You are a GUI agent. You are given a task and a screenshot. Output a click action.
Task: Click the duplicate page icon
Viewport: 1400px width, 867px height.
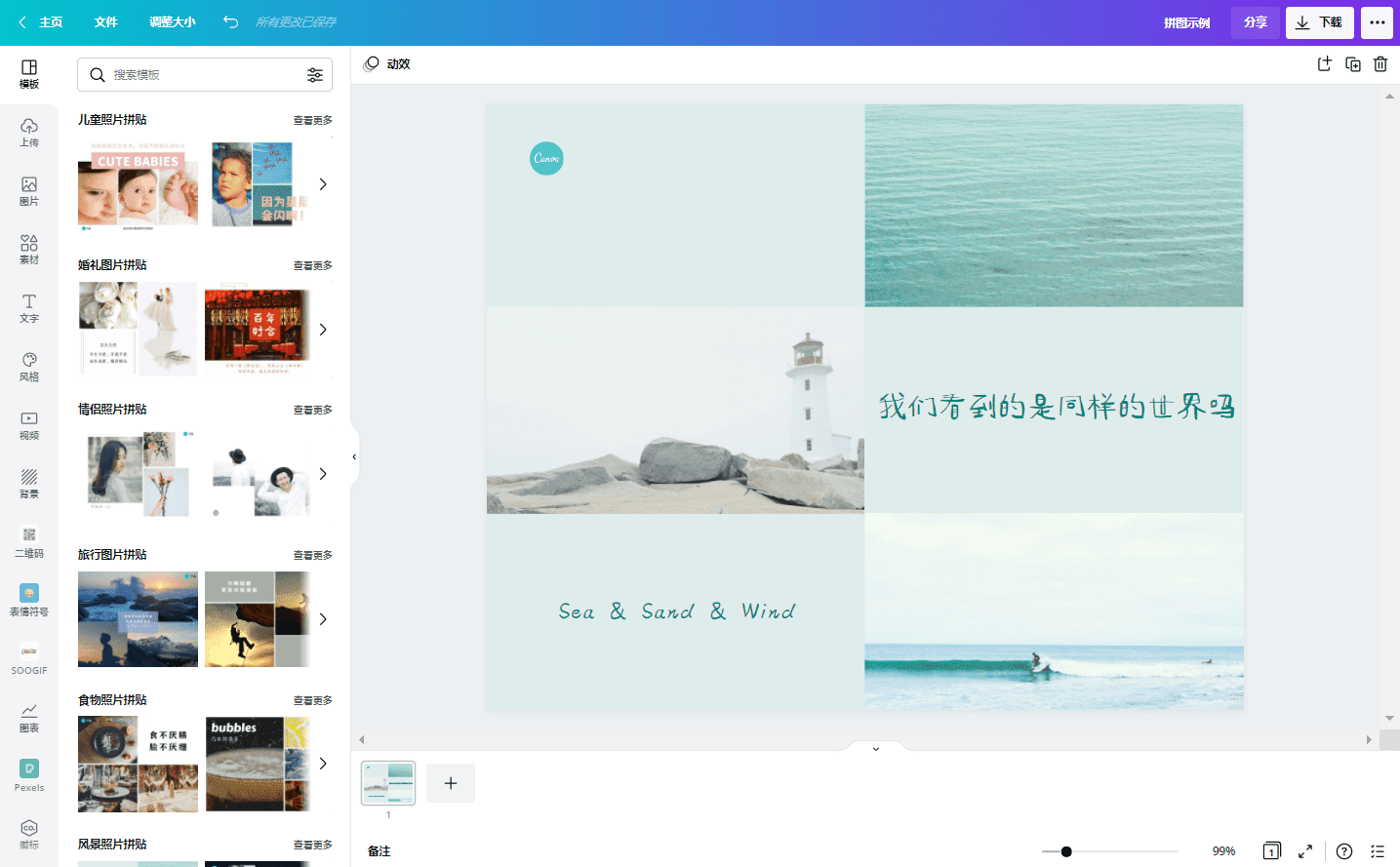[x=1353, y=64]
